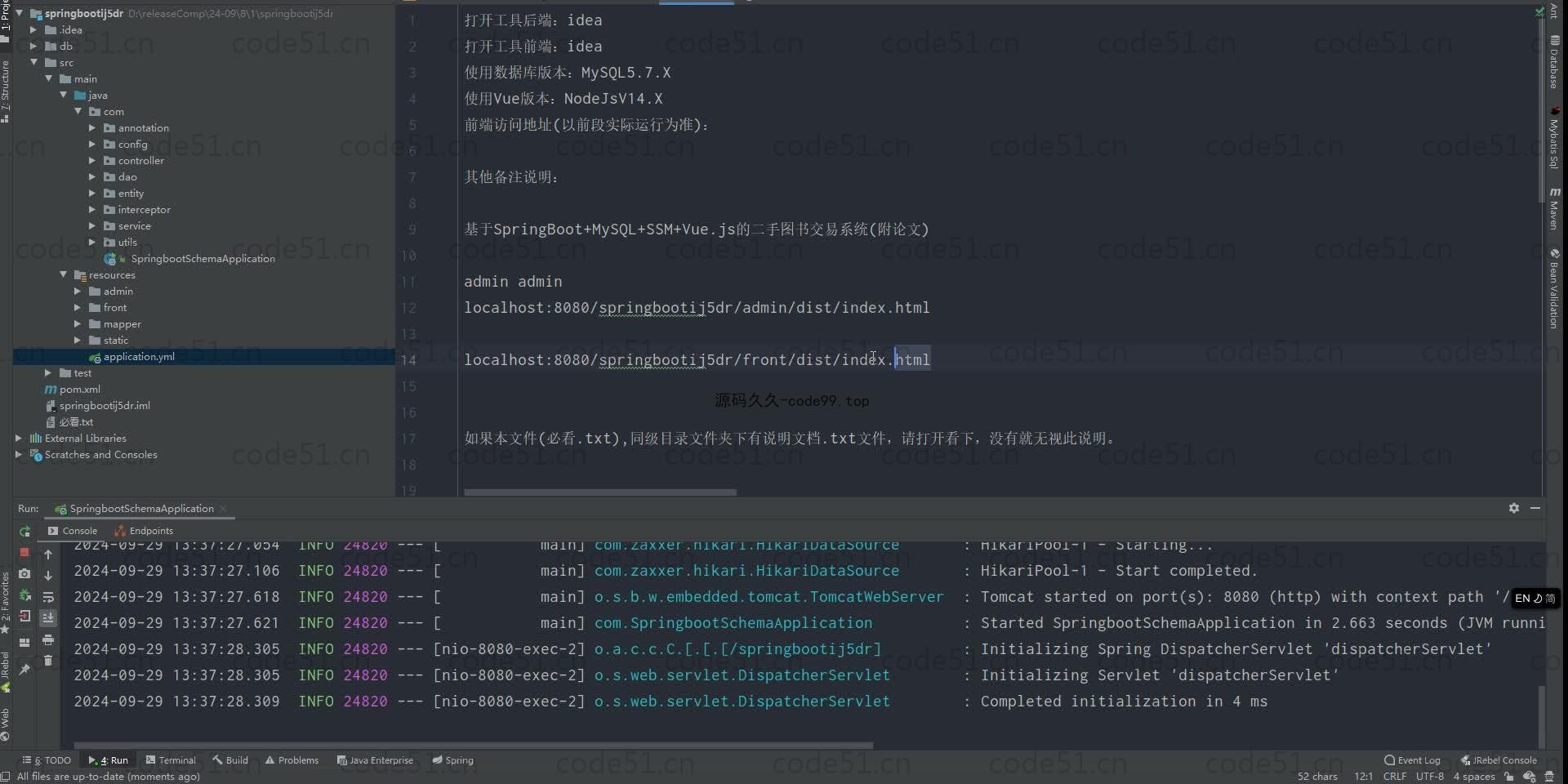Expand the db folder
This screenshot has height=784, width=1568.
click(x=33, y=46)
